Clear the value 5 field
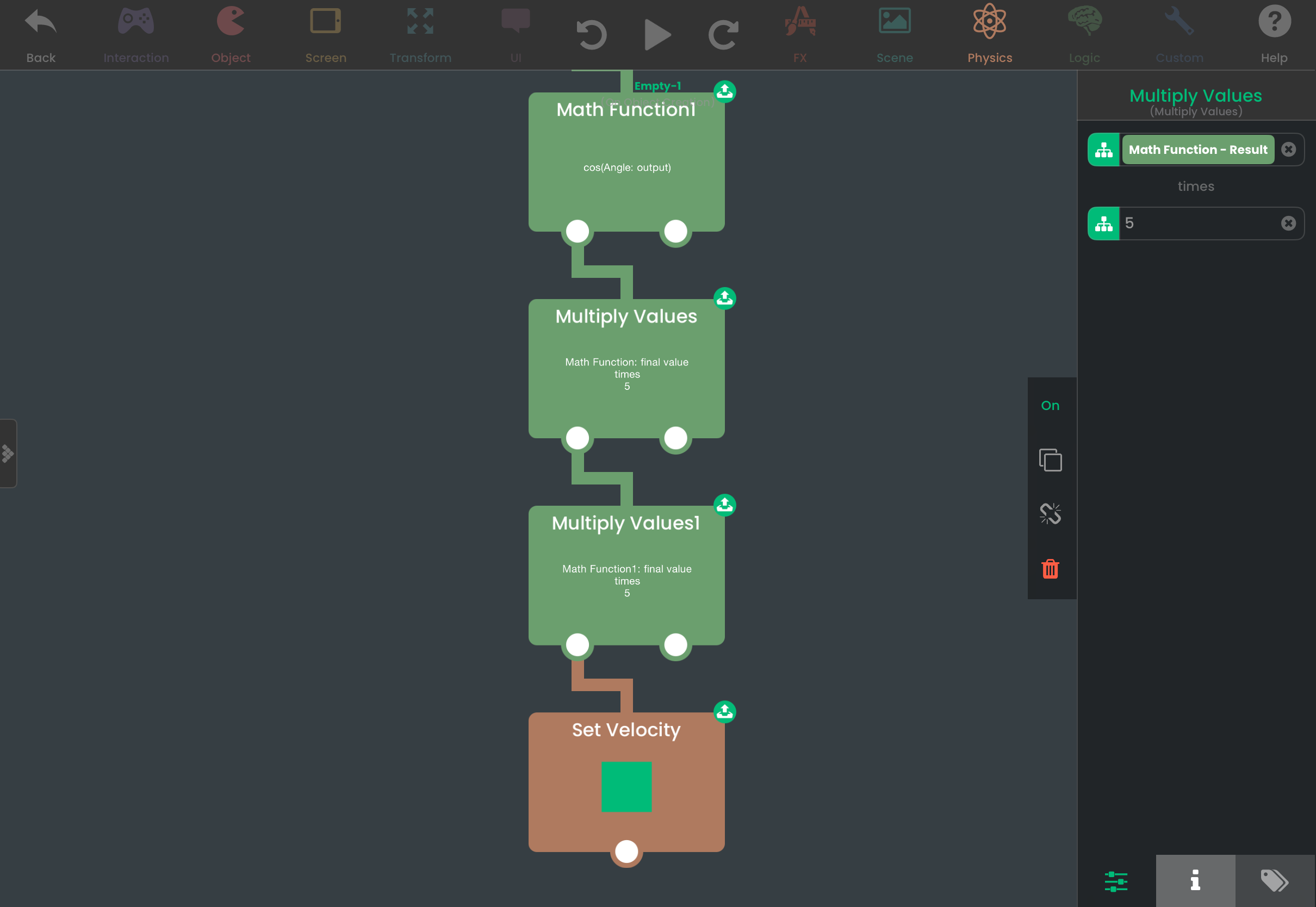 1289,223
